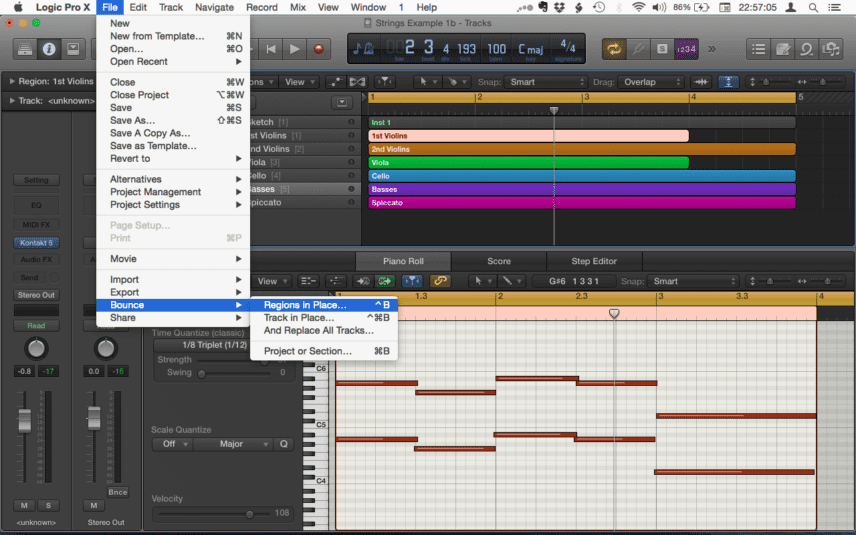The width and height of the screenshot is (856, 535).
Task: Open the Tracks Snap Smart dropdown
Action: tap(545, 82)
